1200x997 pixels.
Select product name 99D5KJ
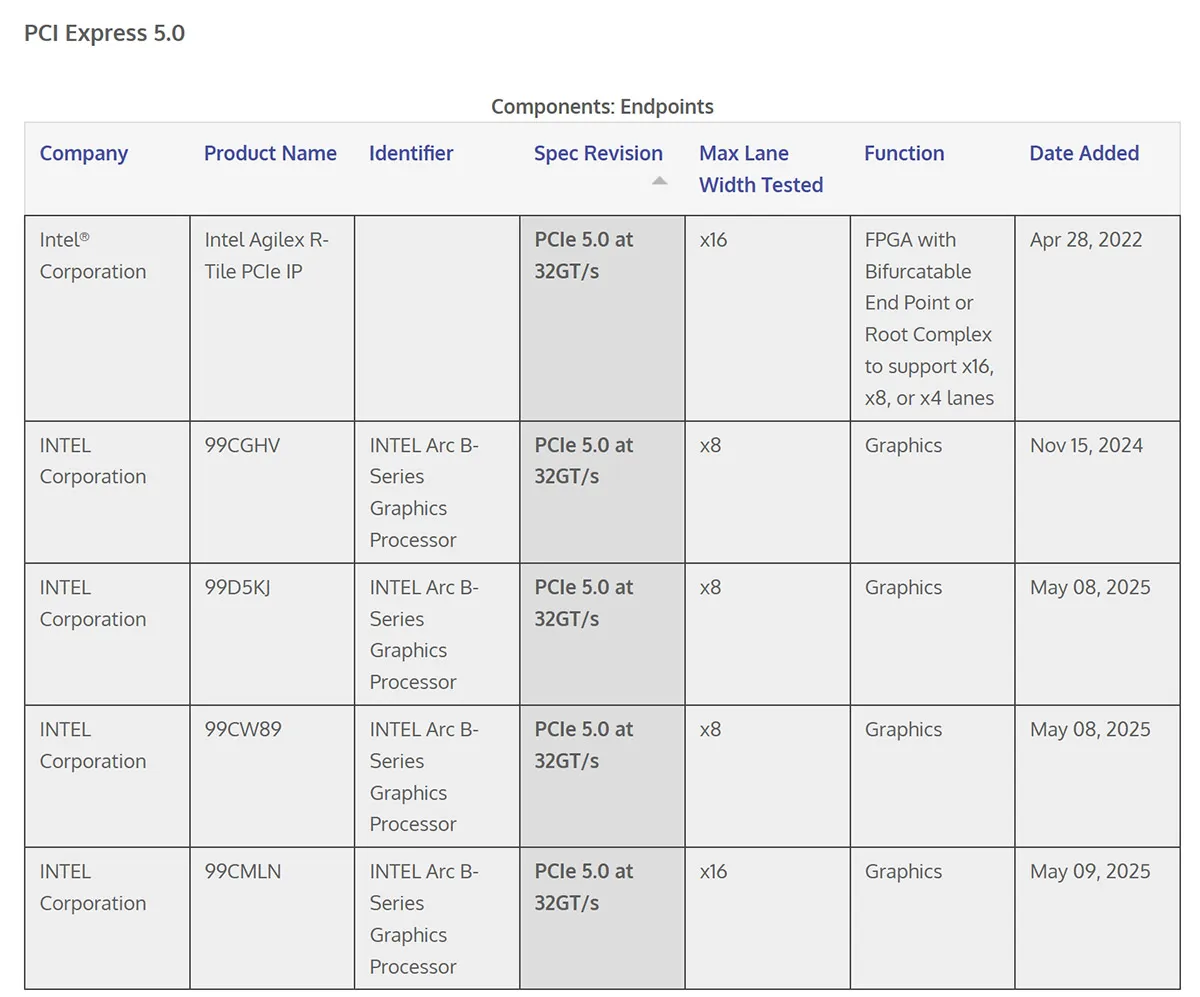point(238,587)
